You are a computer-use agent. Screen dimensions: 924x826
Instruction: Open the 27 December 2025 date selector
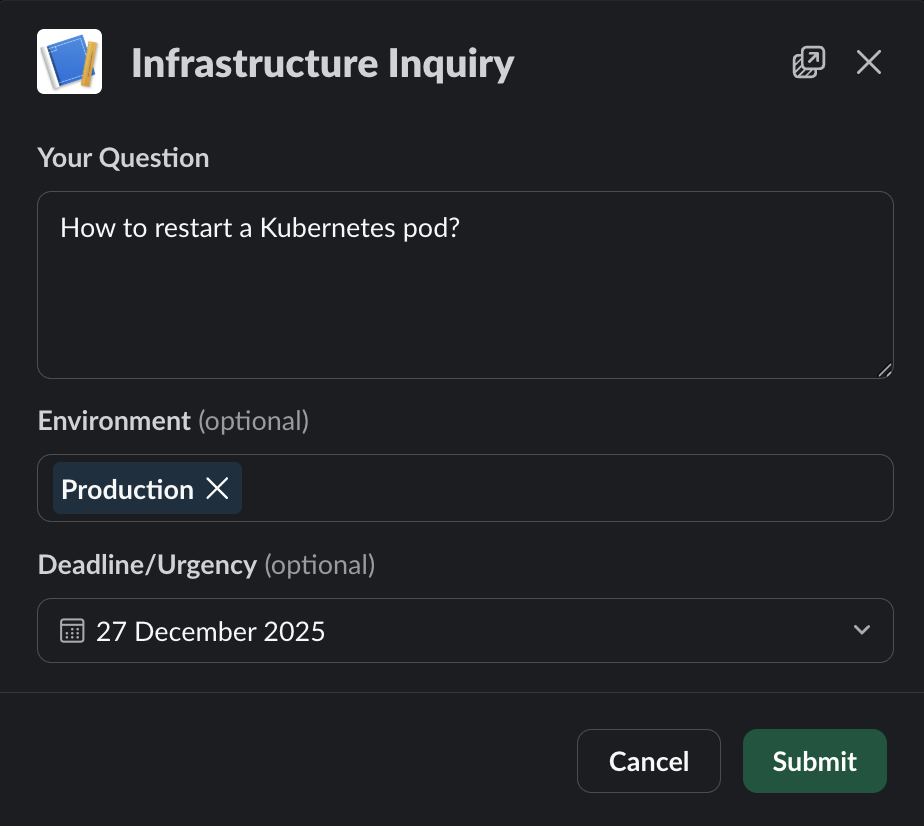(x=465, y=630)
